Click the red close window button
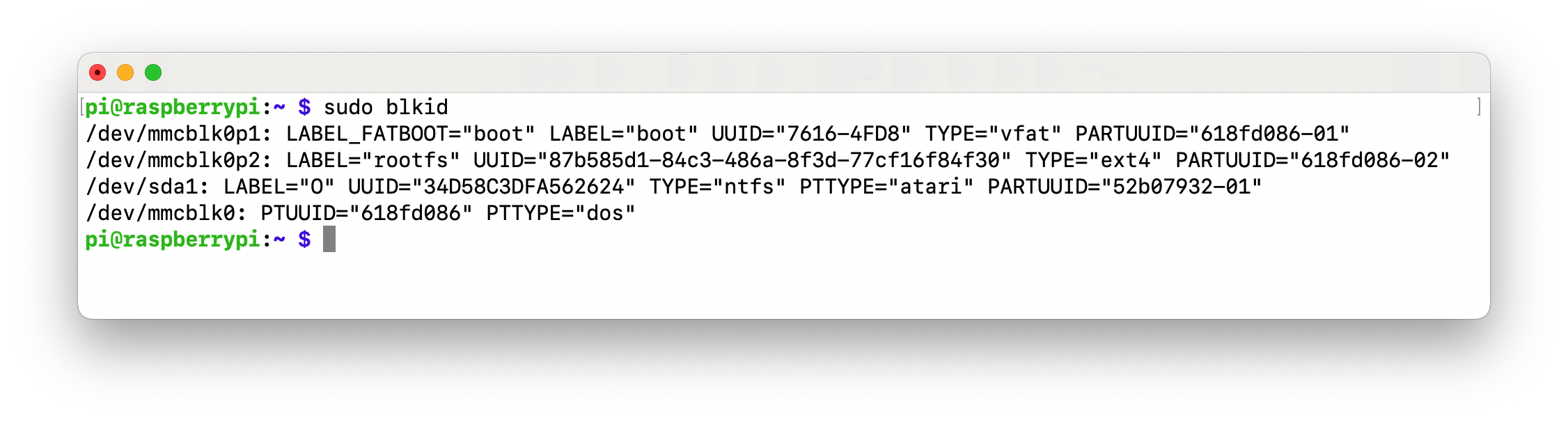 pos(97,72)
